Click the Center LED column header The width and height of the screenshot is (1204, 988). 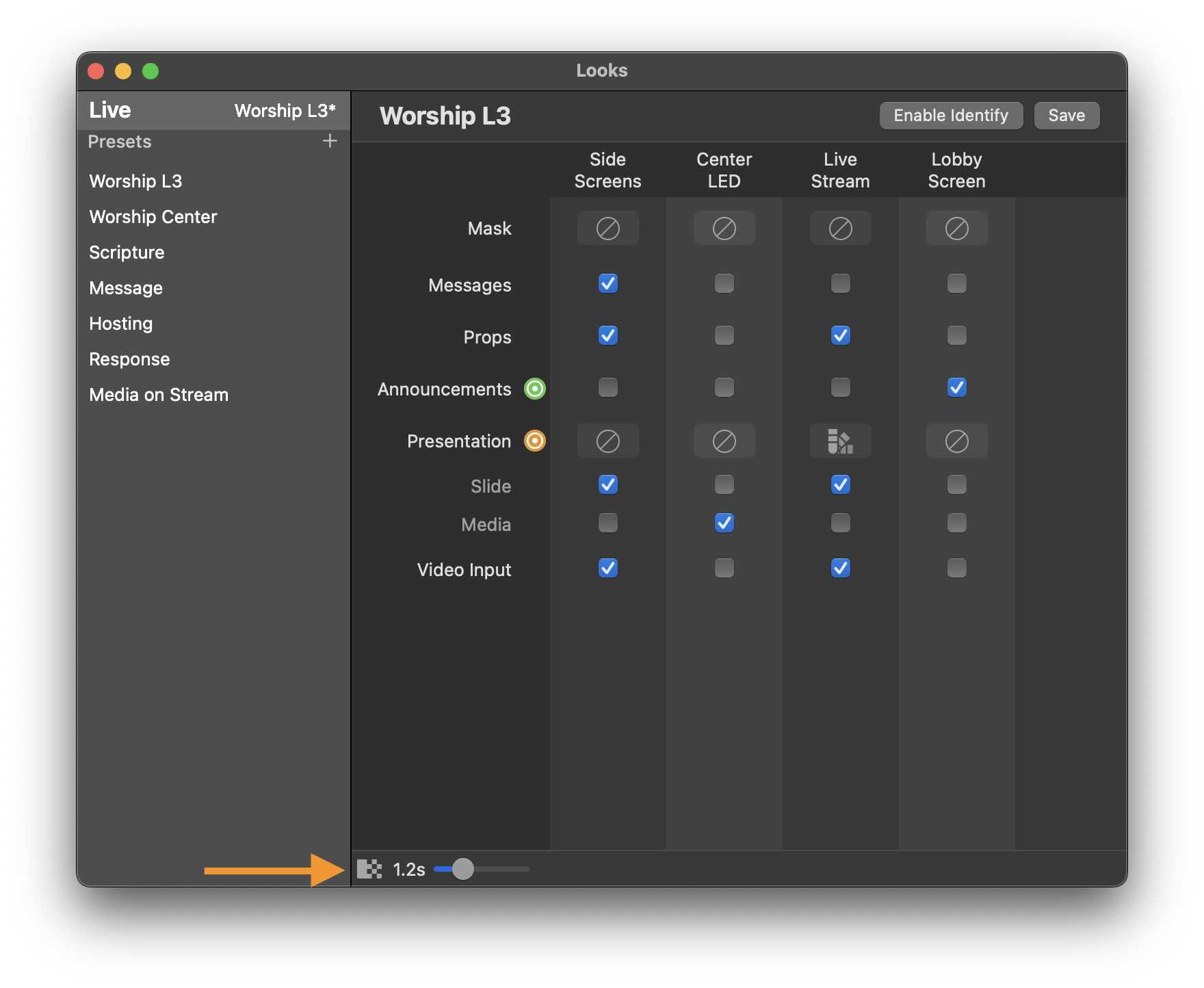point(724,170)
